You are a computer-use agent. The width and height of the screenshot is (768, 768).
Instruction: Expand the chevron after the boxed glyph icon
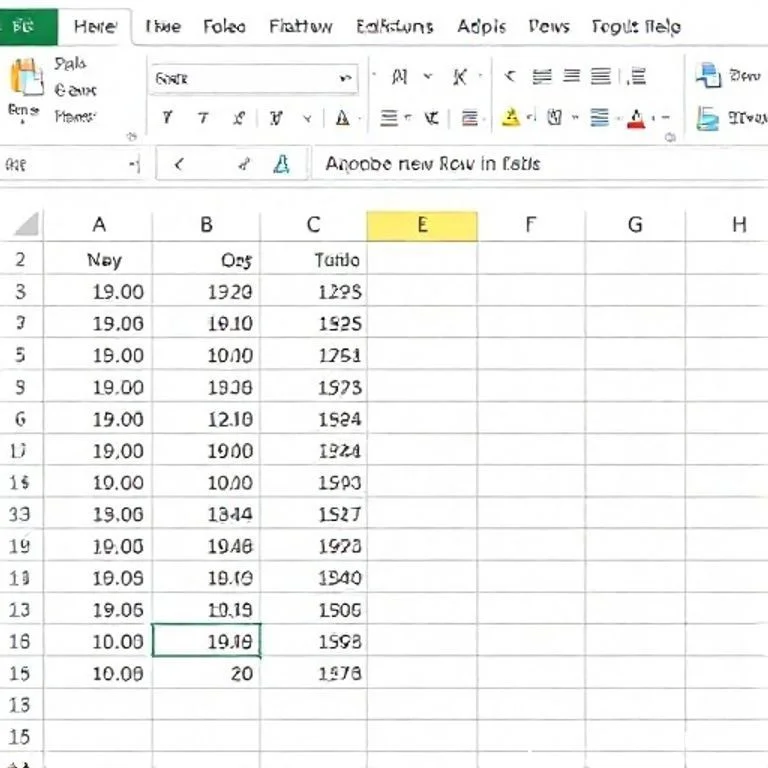(x=576, y=117)
